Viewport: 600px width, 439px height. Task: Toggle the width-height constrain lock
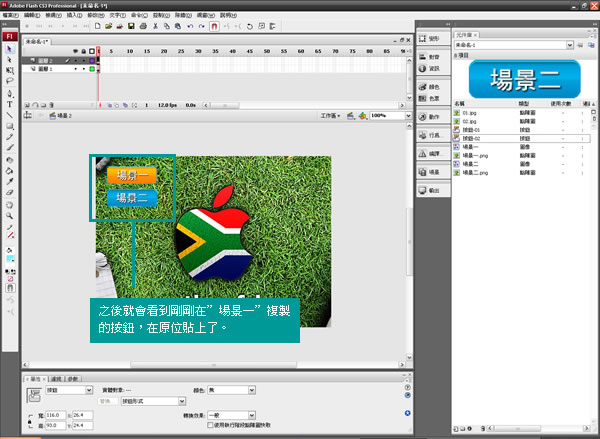(29, 420)
